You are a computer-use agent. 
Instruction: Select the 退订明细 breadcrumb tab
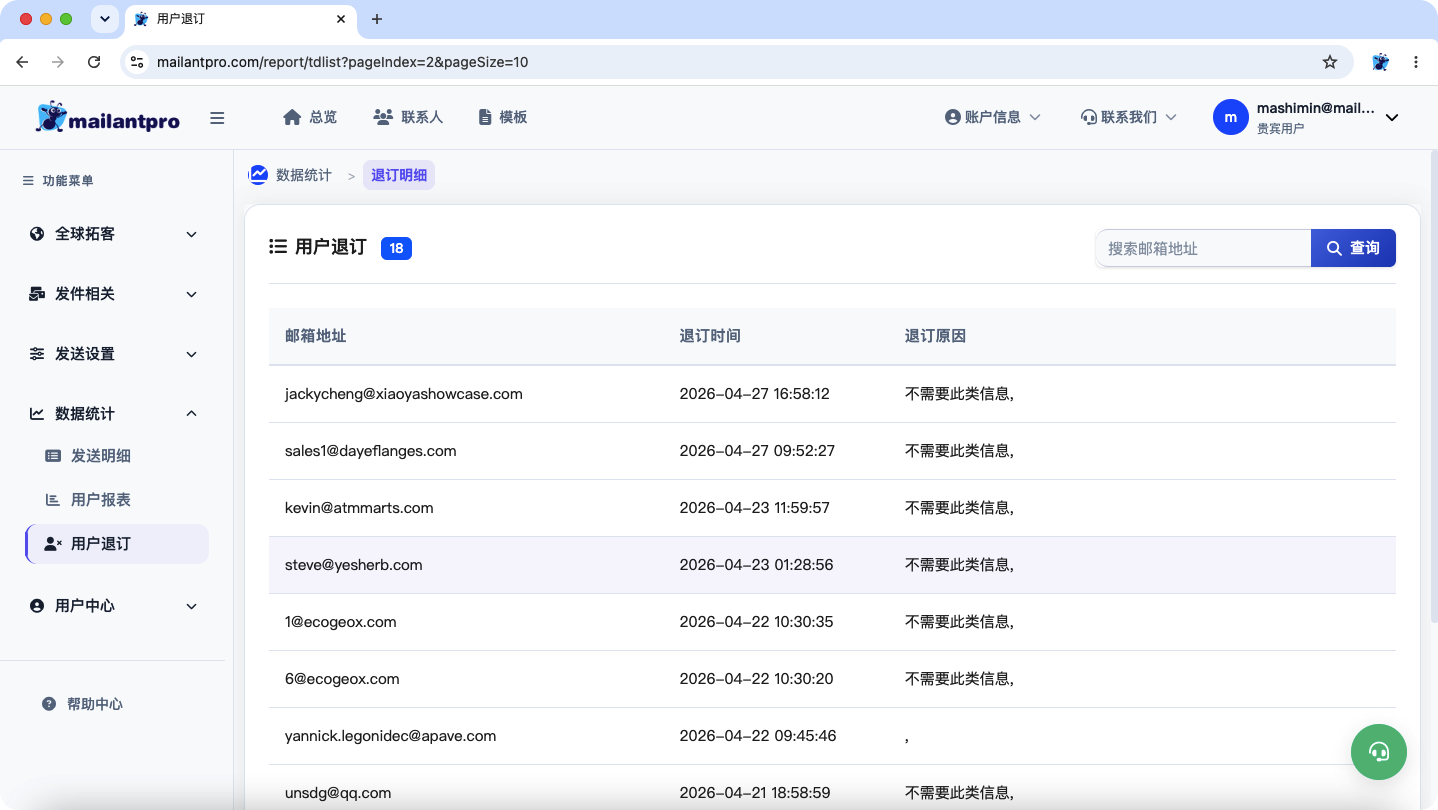(x=399, y=175)
